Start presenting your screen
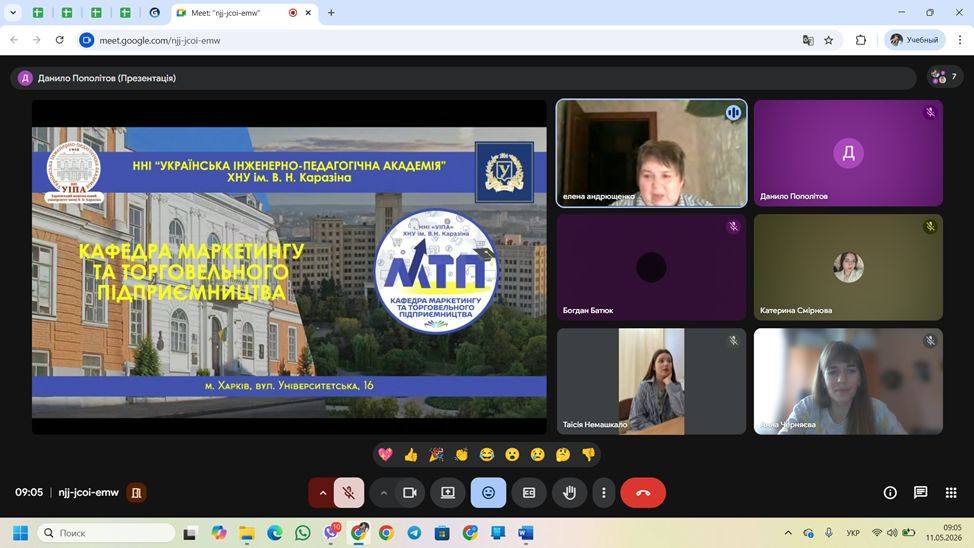 448,493
